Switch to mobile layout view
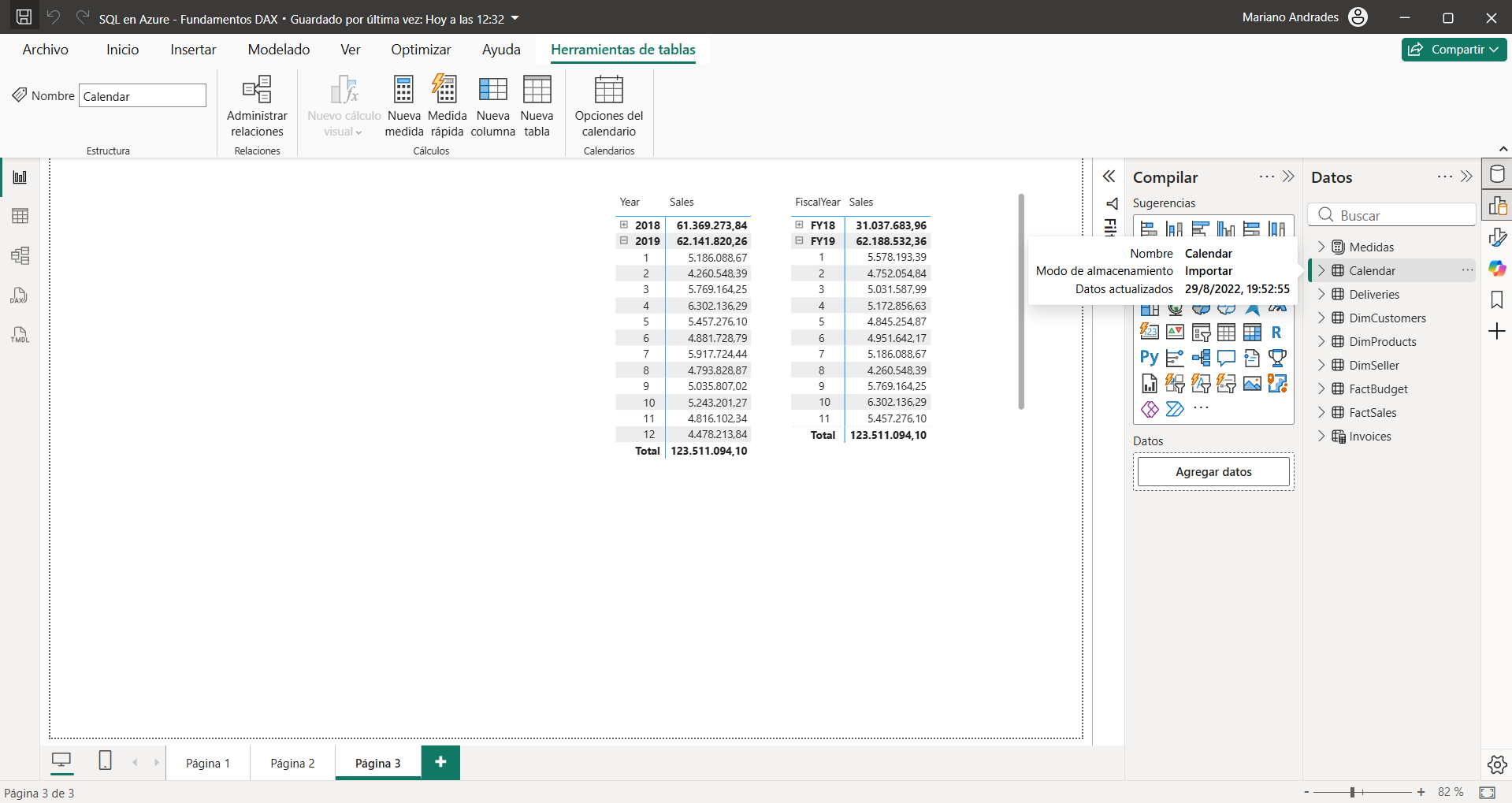This screenshot has width=1512, height=803. tap(105, 760)
